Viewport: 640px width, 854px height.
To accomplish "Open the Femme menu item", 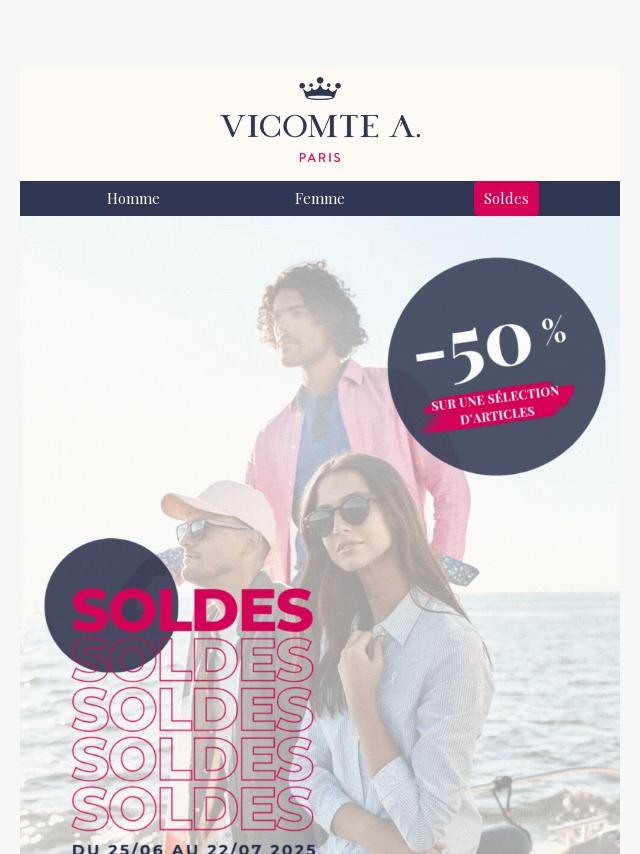I will point(320,198).
